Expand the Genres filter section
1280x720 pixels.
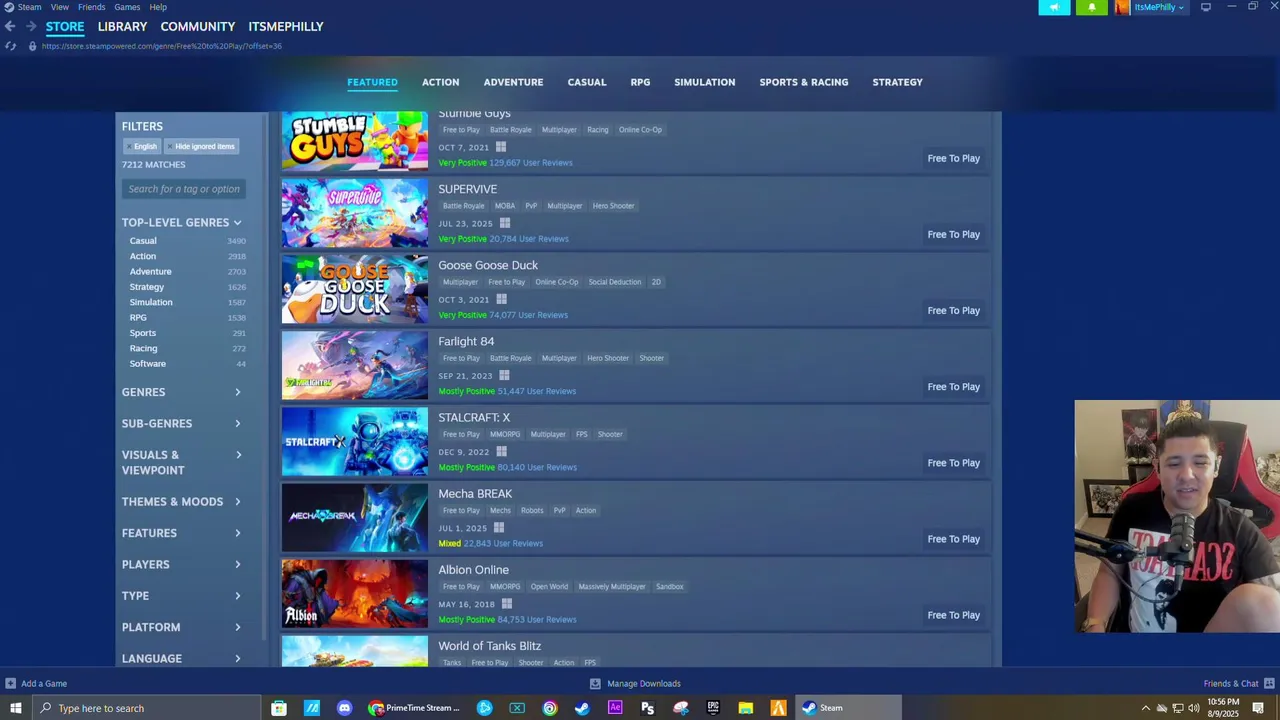[x=182, y=392]
